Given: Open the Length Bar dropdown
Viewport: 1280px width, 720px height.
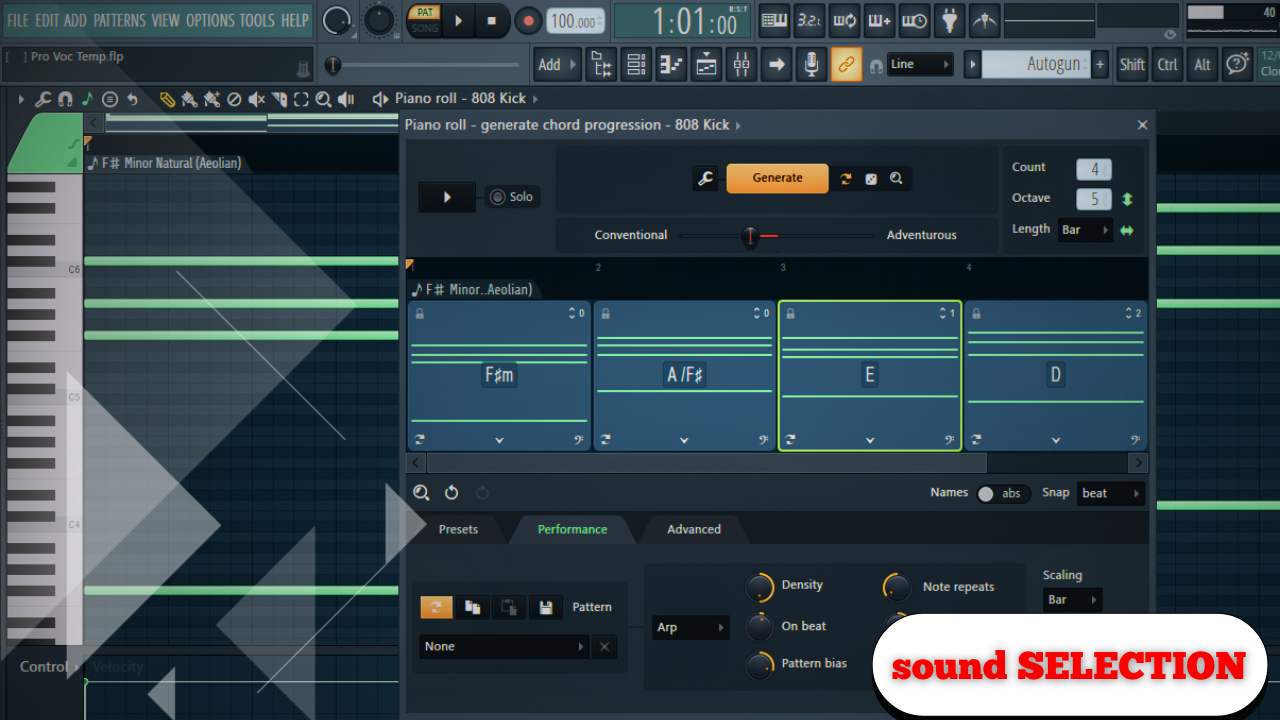Looking at the screenshot, I should click(x=1085, y=230).
